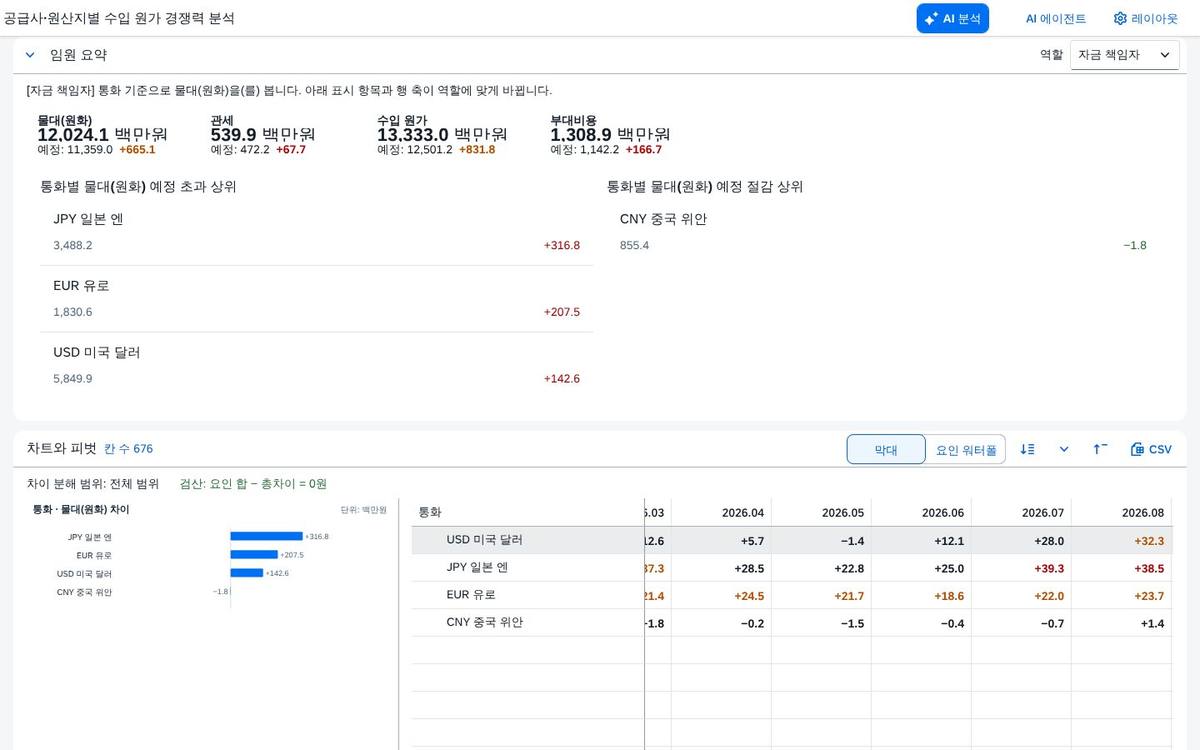The width and height of the screenshot is (1200, 750).
Task: Click CNY cell +1.4 for 2026.08
Action: tap(1121, 623)
